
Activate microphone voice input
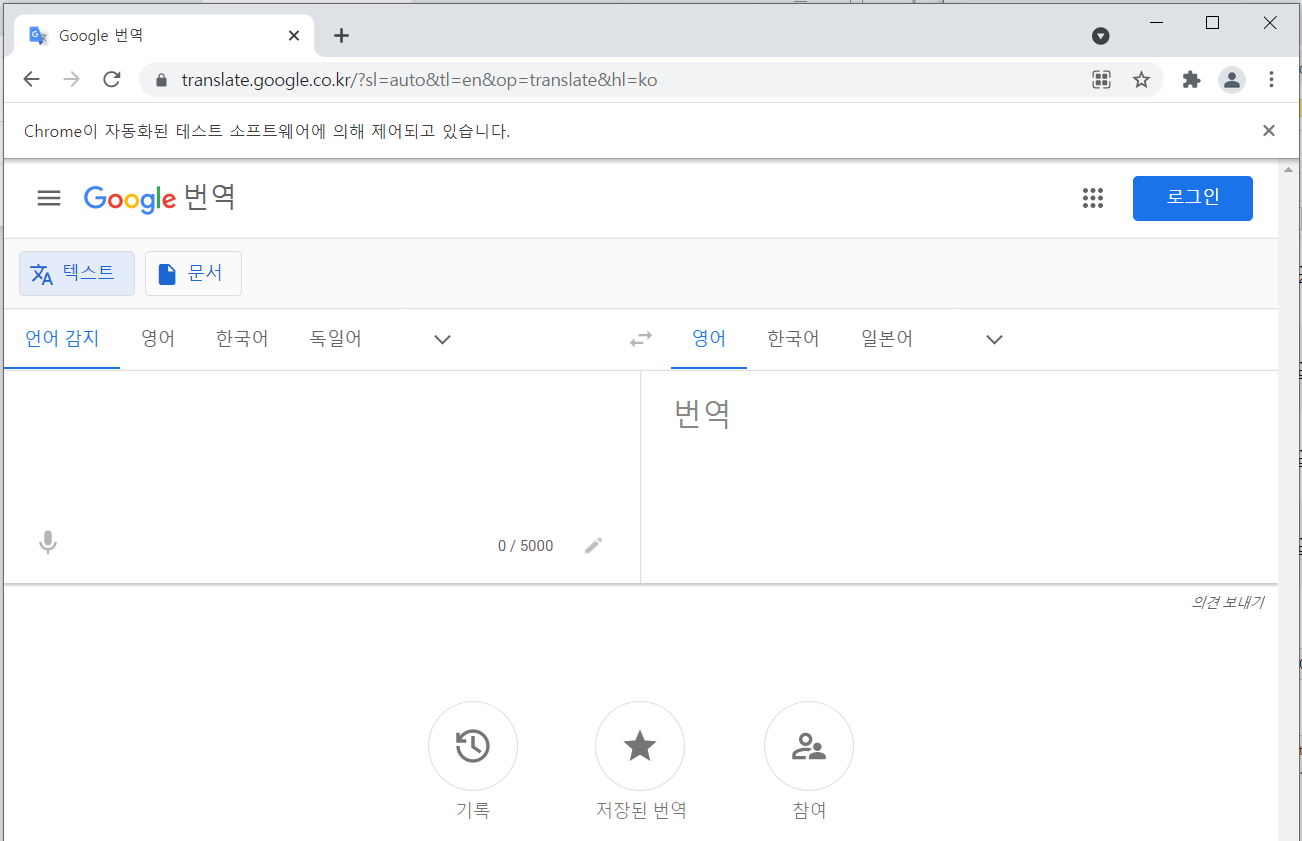click(x=47, y=543)
